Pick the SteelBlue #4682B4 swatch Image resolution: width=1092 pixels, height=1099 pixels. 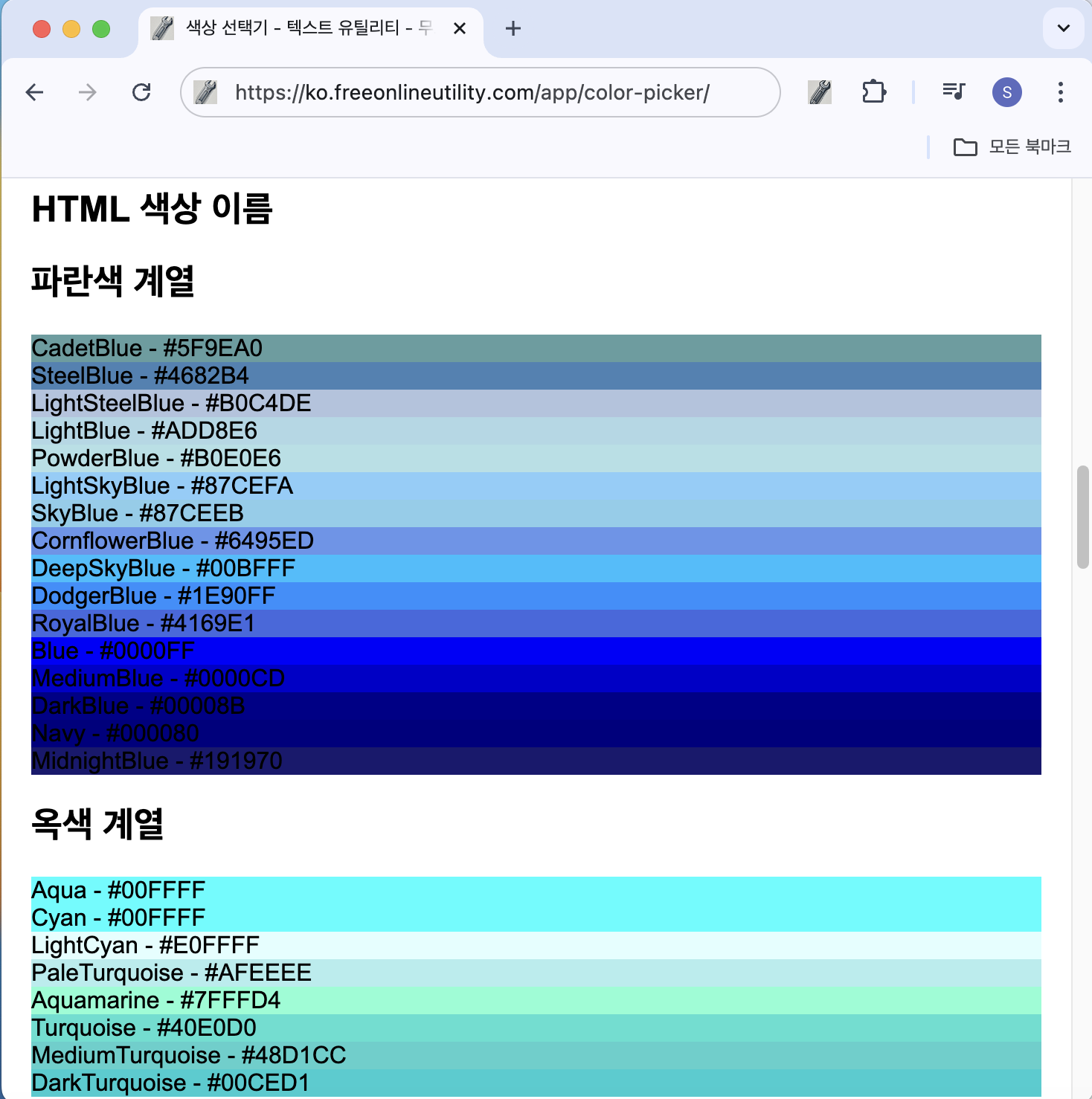click(x=536, y=376)
